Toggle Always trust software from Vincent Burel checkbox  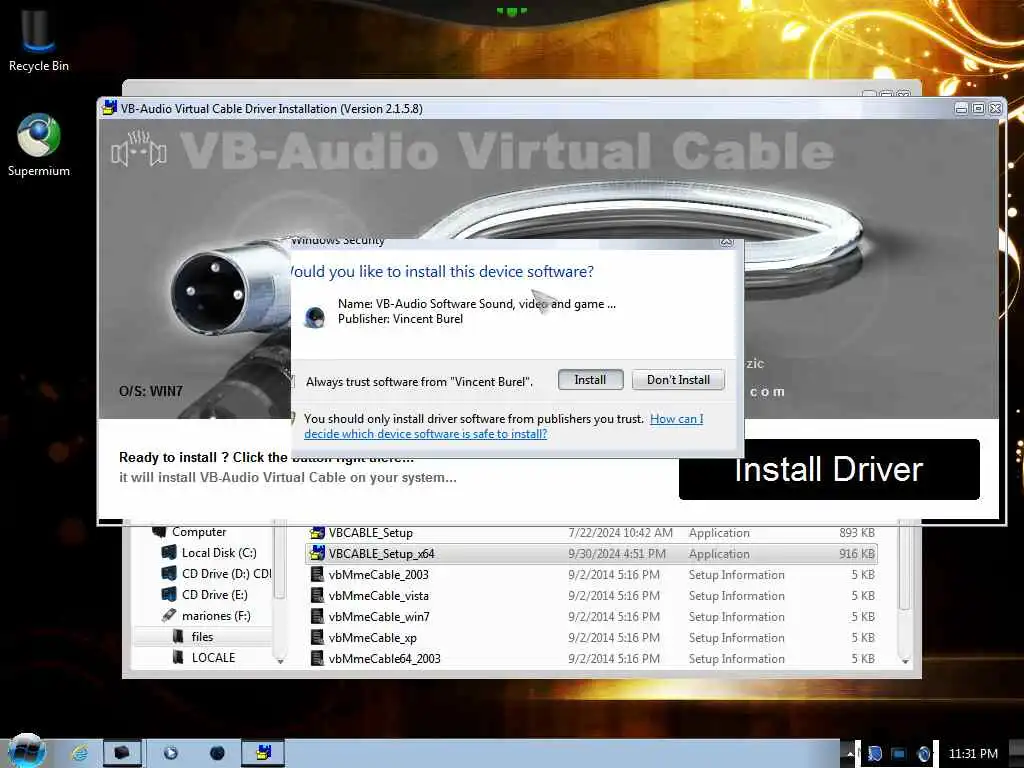point(293,381)
